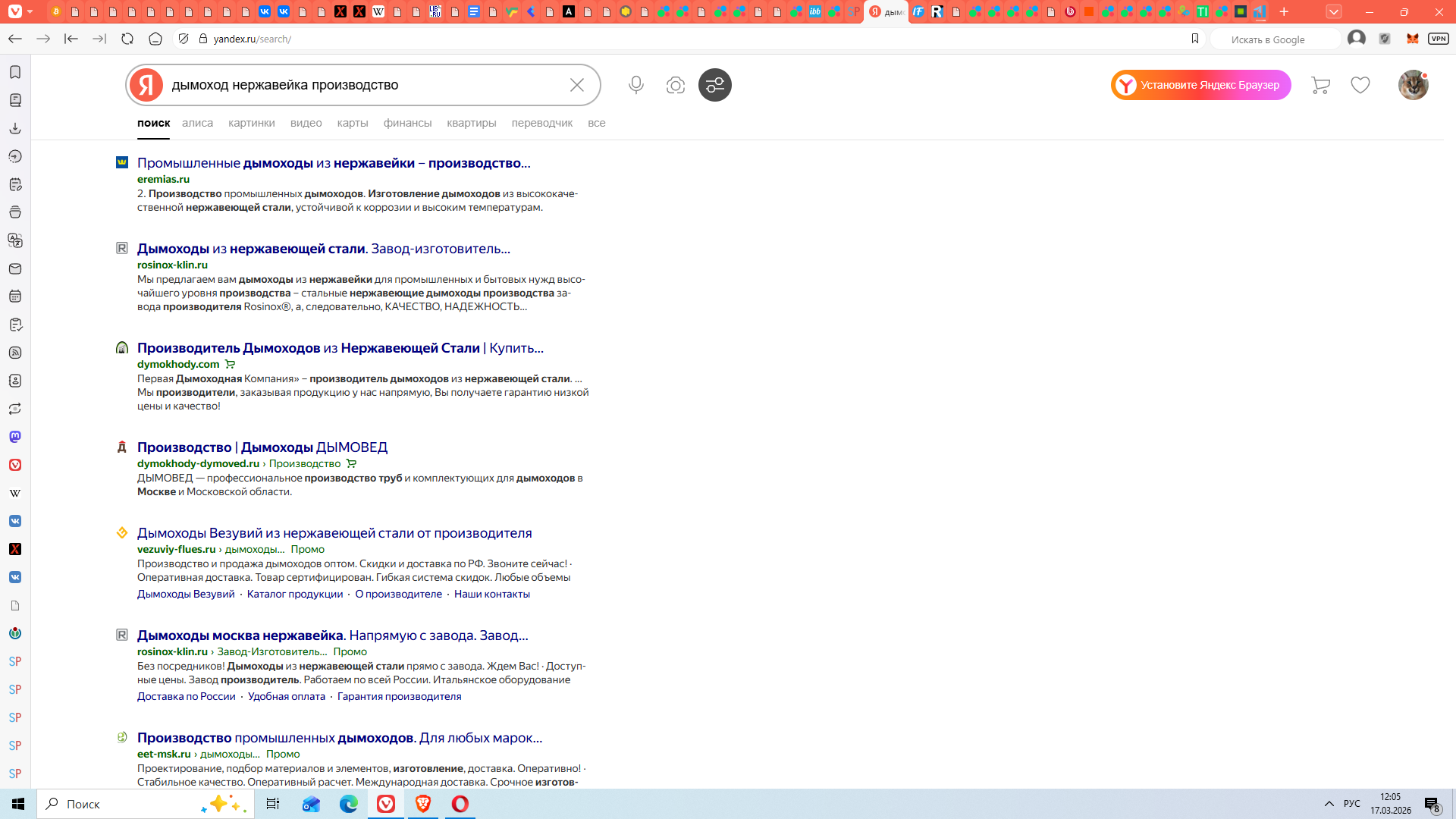1456x819 pixels.
Task: Open the Производство | Дымоходы ДЫМОВЕД result
Action: pos(262,447)
